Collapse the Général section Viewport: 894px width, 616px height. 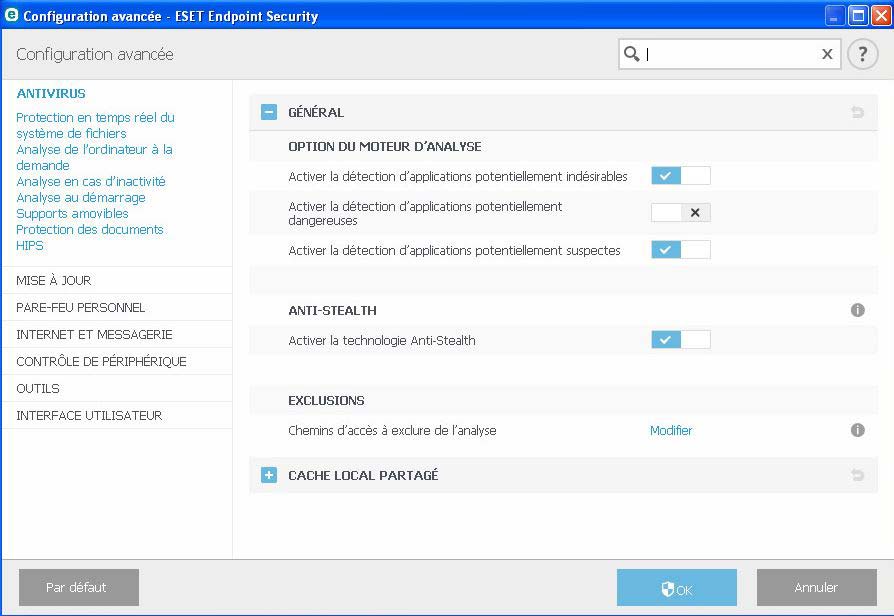click(269, 112)
